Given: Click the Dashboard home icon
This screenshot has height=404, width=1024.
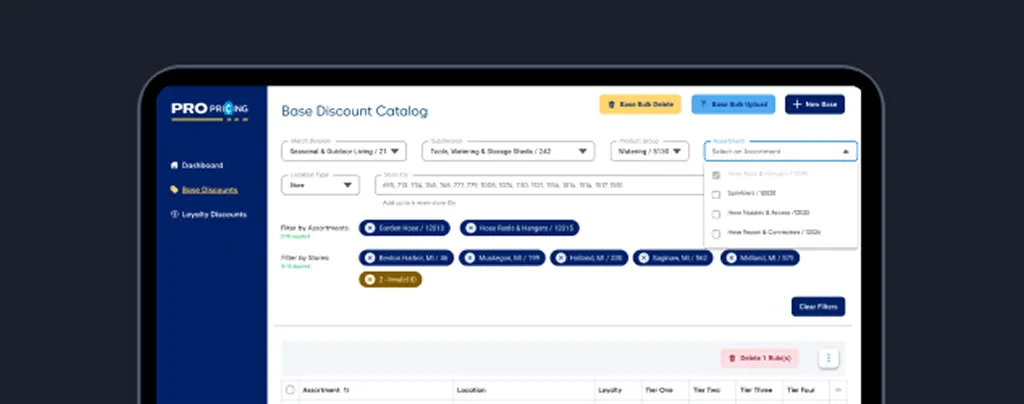Looking at the screenshot, I should pos(174,165).
